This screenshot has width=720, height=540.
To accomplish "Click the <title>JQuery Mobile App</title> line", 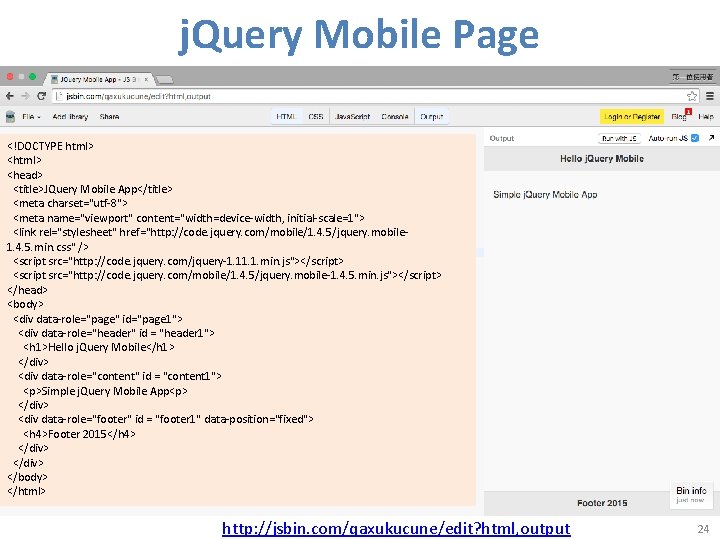I will tap(93, 189).
